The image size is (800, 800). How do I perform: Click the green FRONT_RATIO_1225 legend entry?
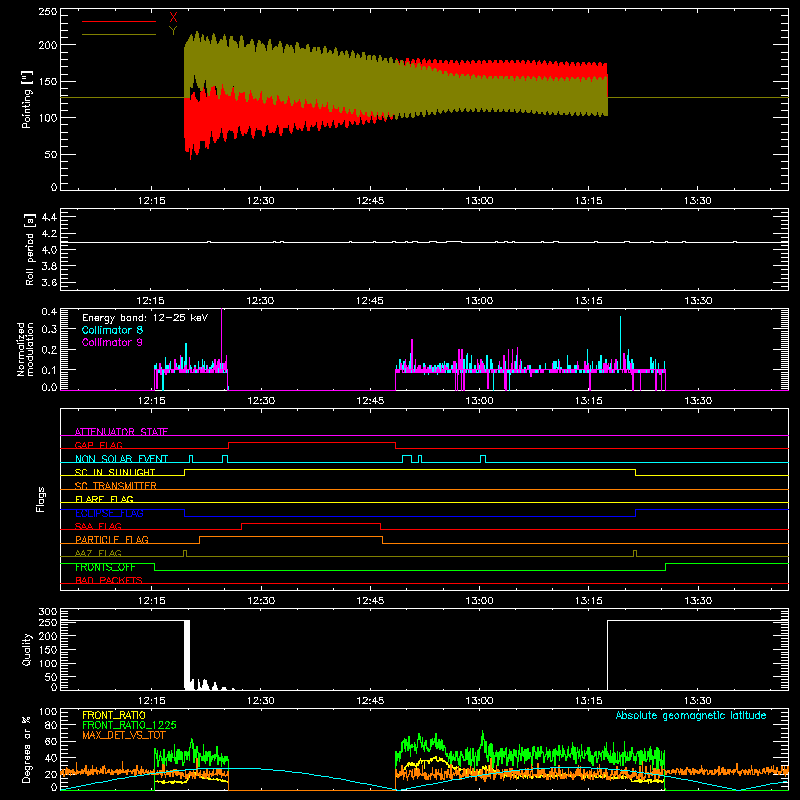click(x=129, y=725)
